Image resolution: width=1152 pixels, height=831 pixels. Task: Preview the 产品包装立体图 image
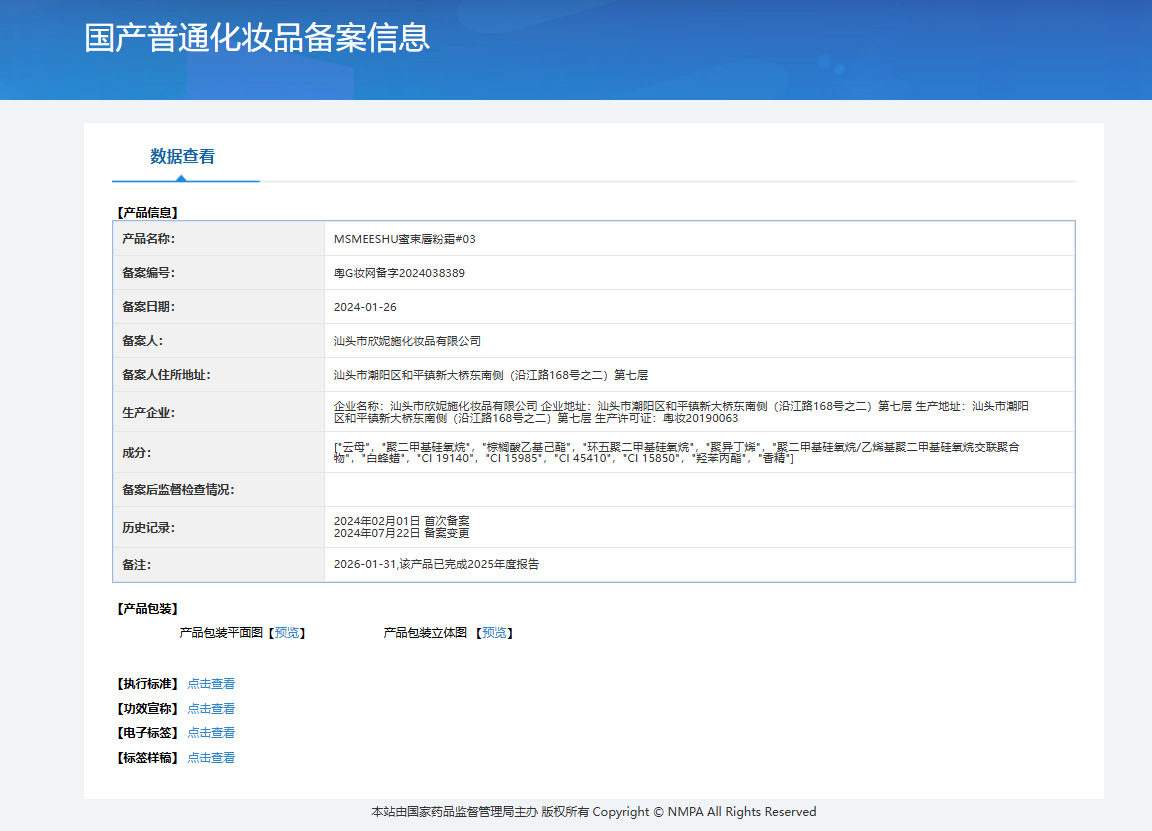(494, 633)
